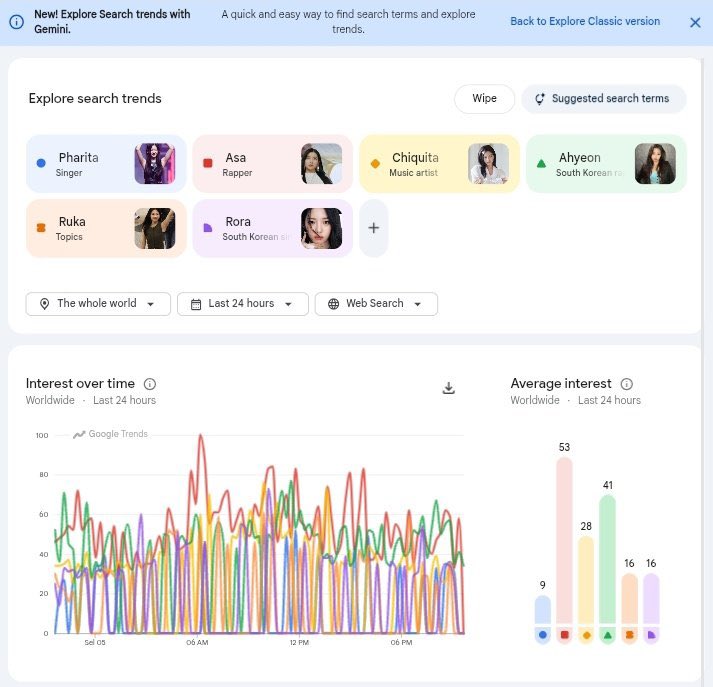The image size is (713, 687).
Task: Click the purple icon under average bars
Action: click(x=651, y=635)
